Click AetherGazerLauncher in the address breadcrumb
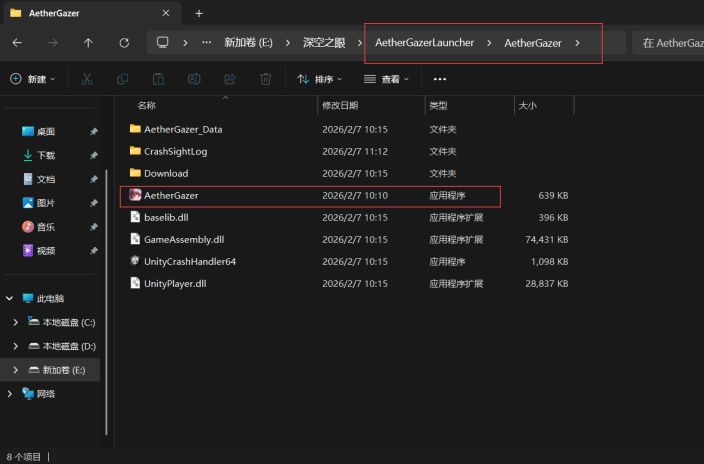The width and height of the screenshot is (704, 464). (x=424, y=43)
